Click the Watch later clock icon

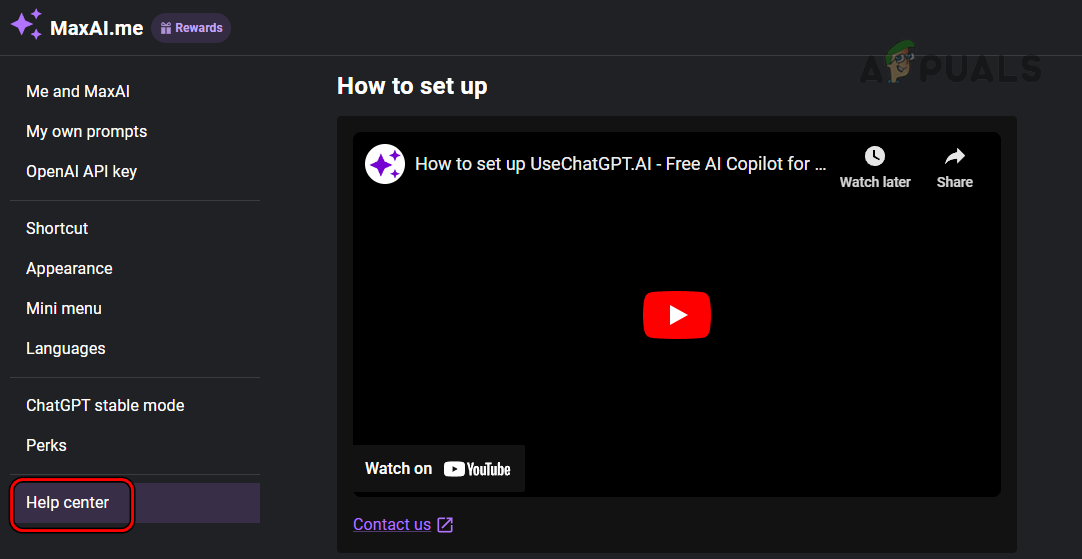pos(875,156)
